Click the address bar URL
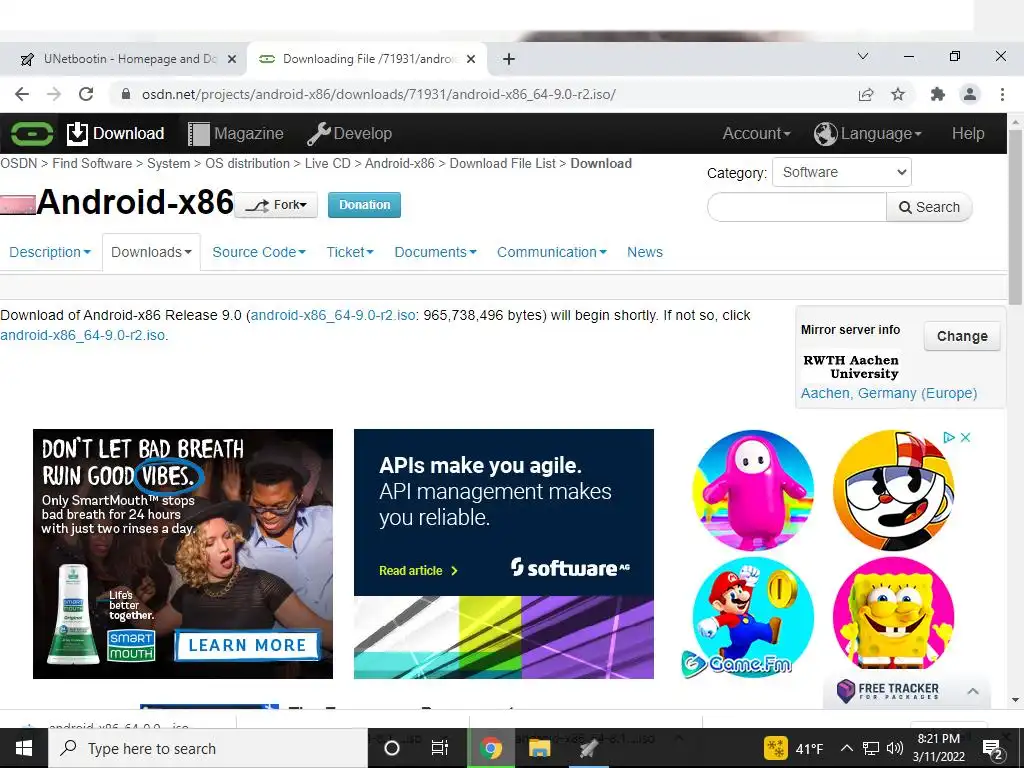 coord(379,95)
